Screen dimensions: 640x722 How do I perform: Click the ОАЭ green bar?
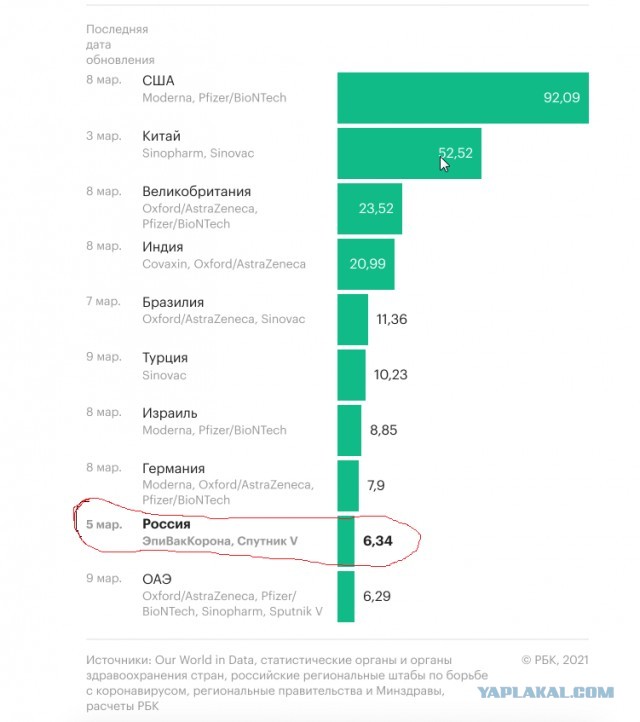[346, 596]
